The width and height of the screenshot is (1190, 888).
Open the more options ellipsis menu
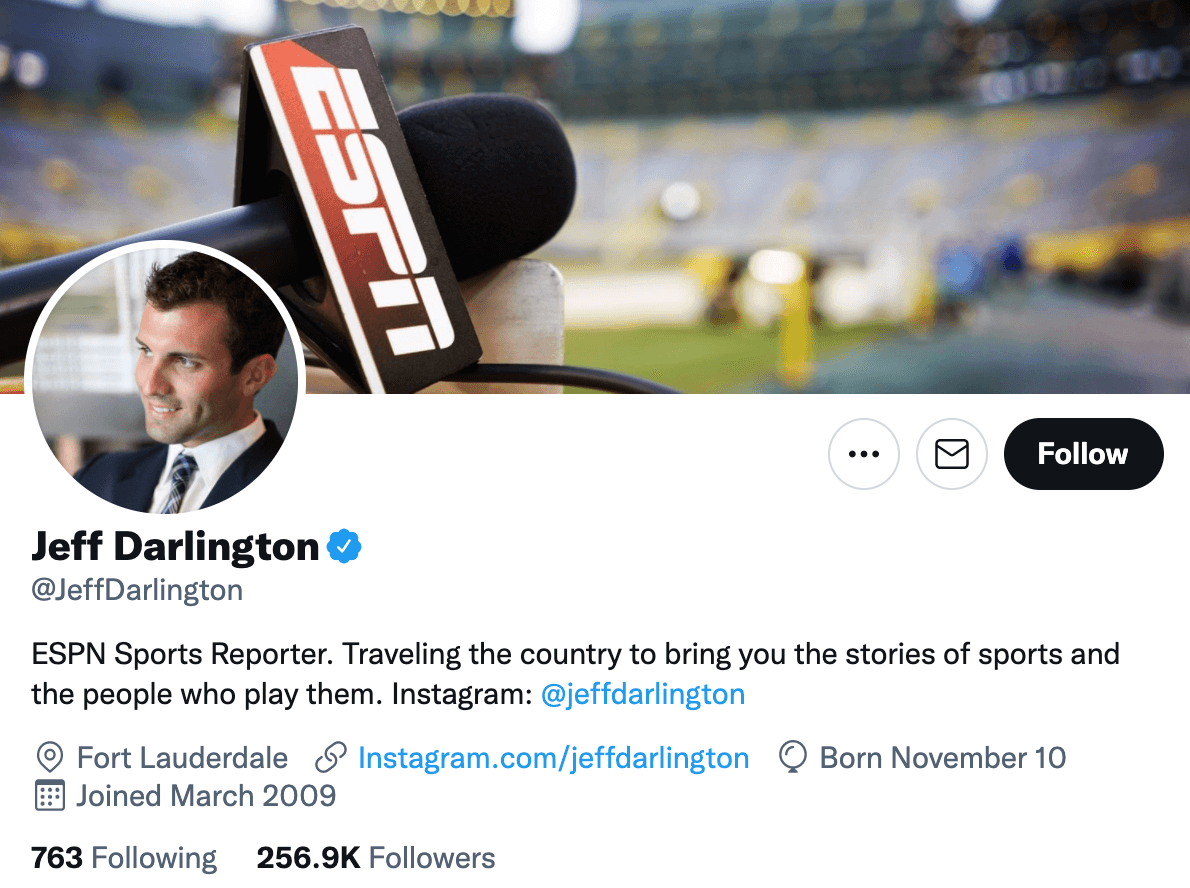[x=864, y=453]
